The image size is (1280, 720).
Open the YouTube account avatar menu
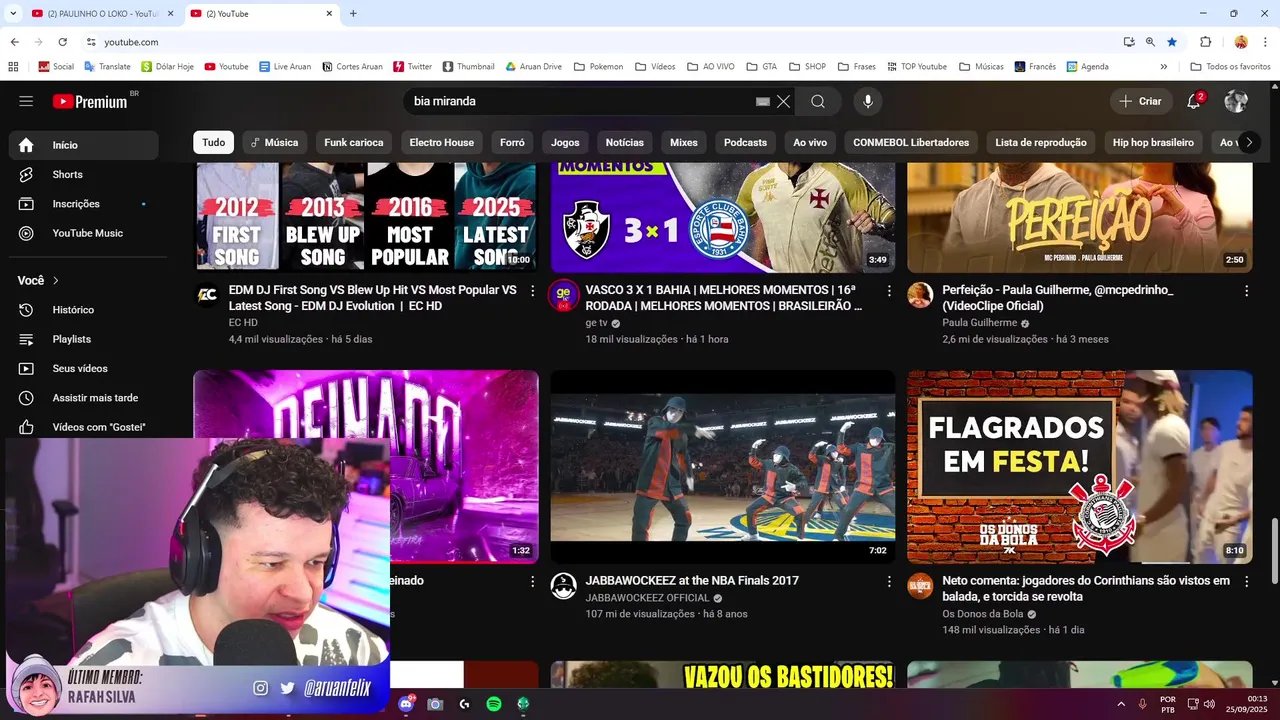[x=1237, y=101]
